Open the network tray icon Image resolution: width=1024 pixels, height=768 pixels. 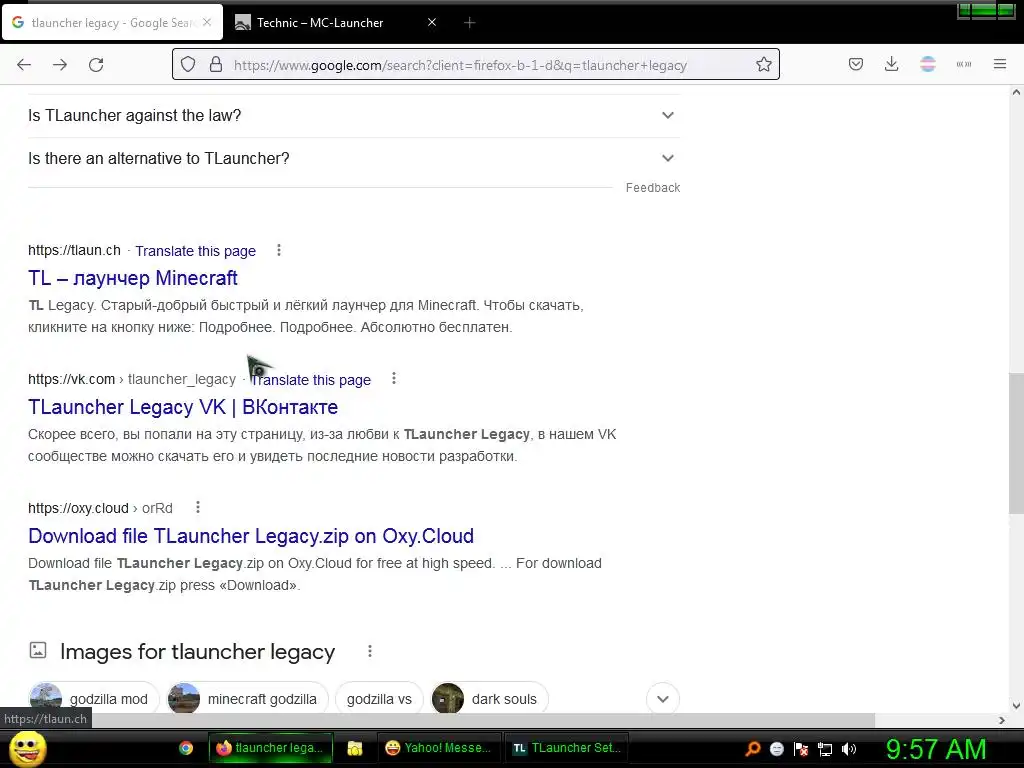(825, 749)
